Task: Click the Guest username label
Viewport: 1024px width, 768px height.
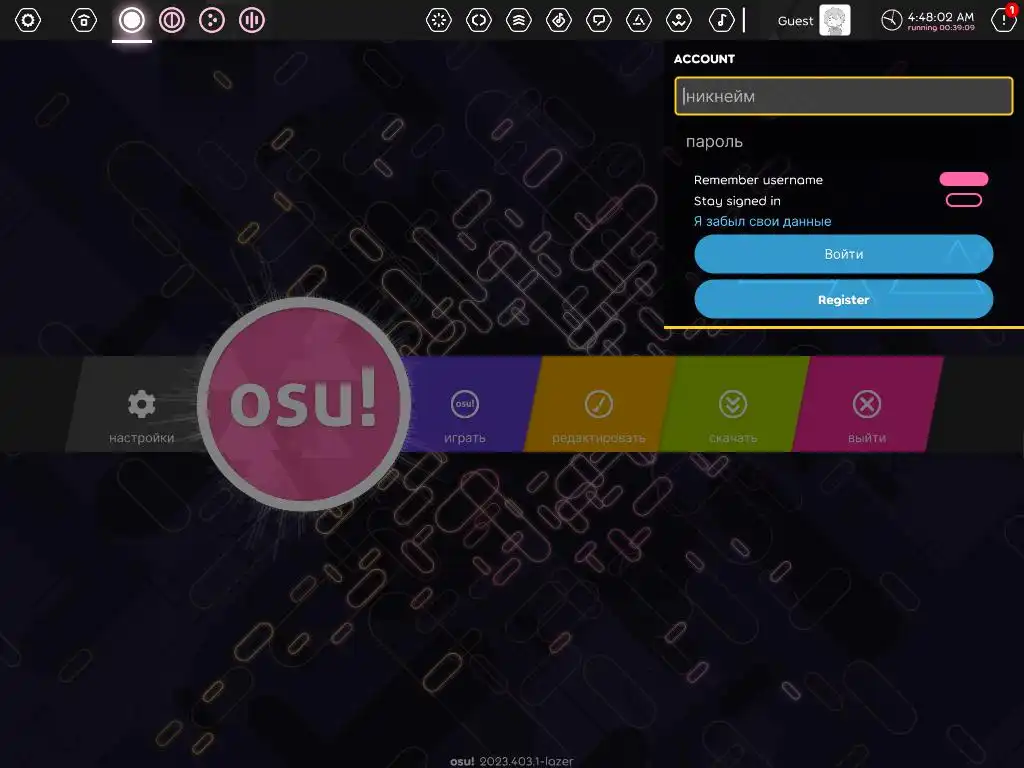Action: pyautogui.click(x=795, y=21)
